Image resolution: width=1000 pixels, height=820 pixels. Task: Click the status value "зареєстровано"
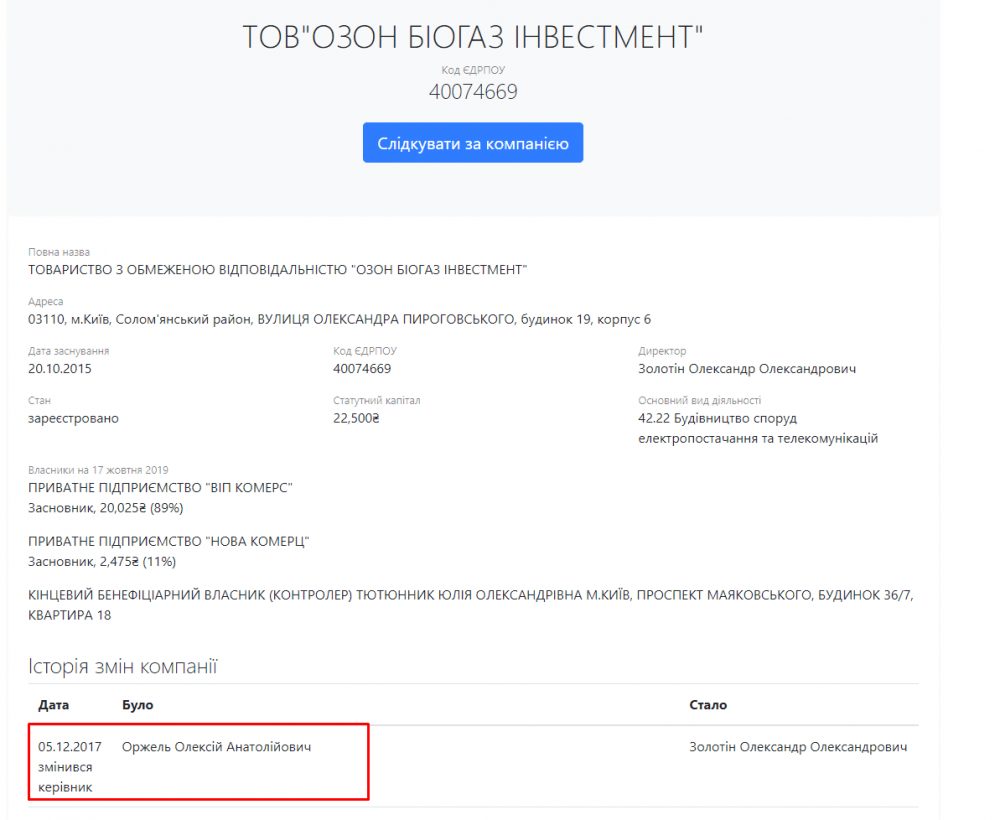tap(73, 418)
